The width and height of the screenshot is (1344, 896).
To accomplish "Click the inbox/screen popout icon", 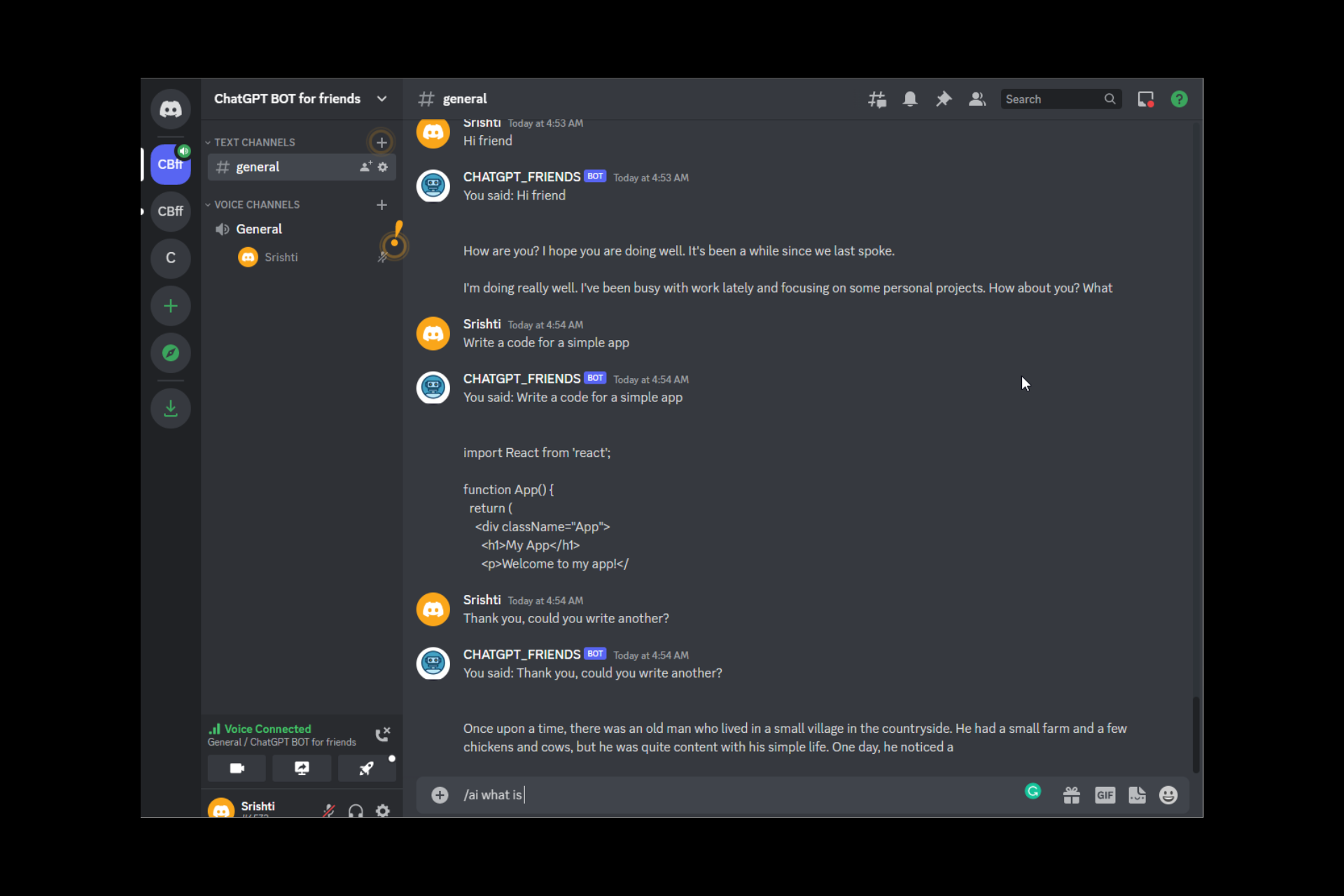I will coord(1146,98).
